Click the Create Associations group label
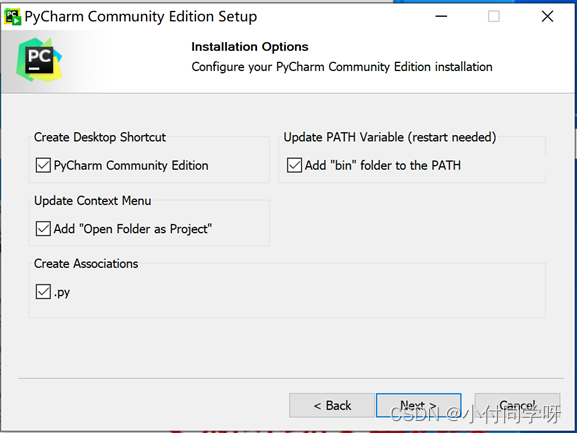The width and height of the screenshot is (577, 433). (x=86, y=264)
